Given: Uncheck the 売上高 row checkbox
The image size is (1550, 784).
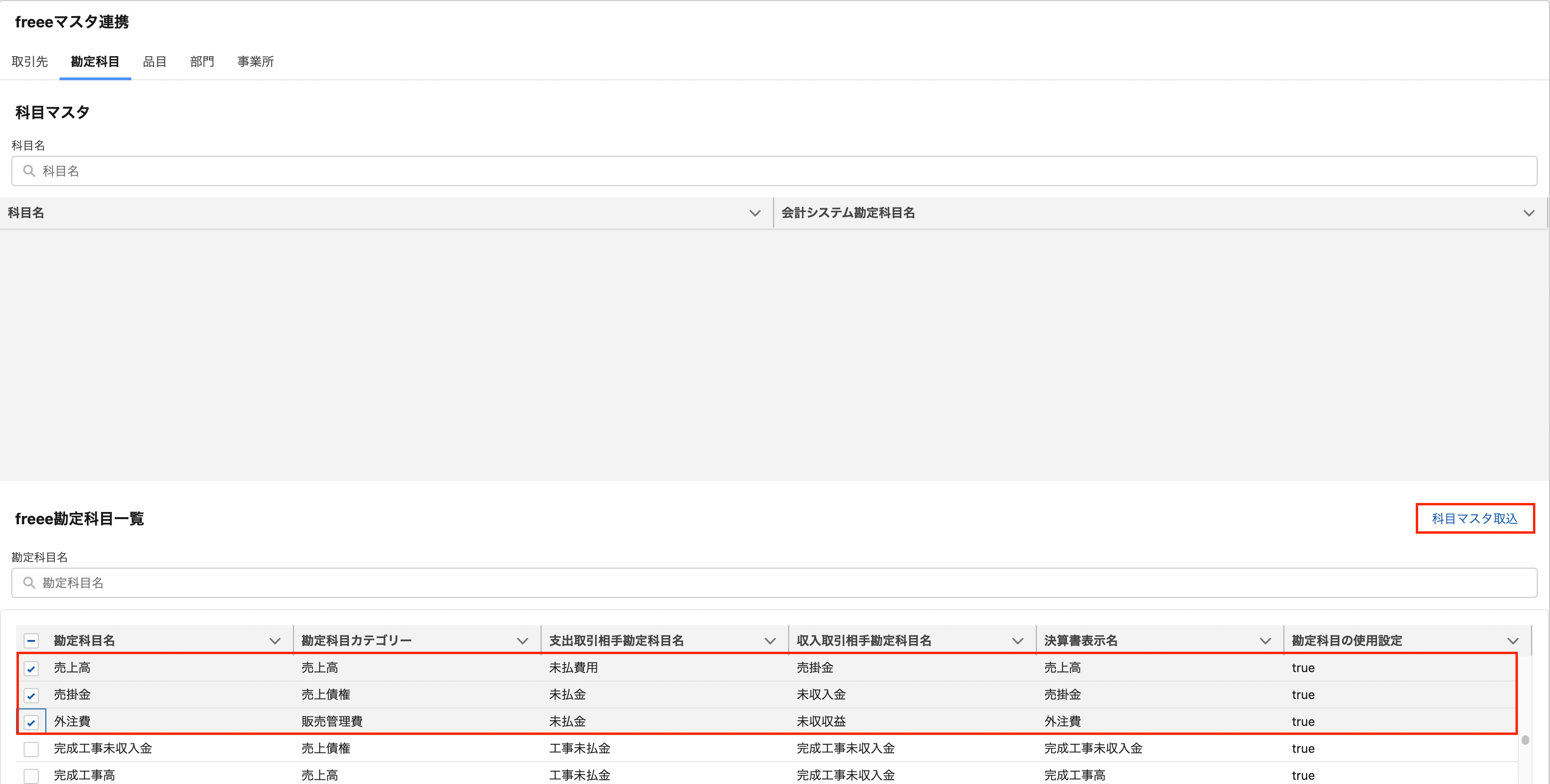Looking at the screenshot, I should point(31,668).
